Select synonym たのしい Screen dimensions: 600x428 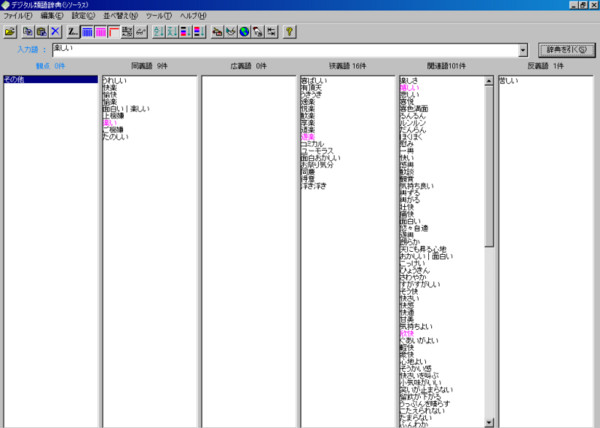[x=116, y=137]
